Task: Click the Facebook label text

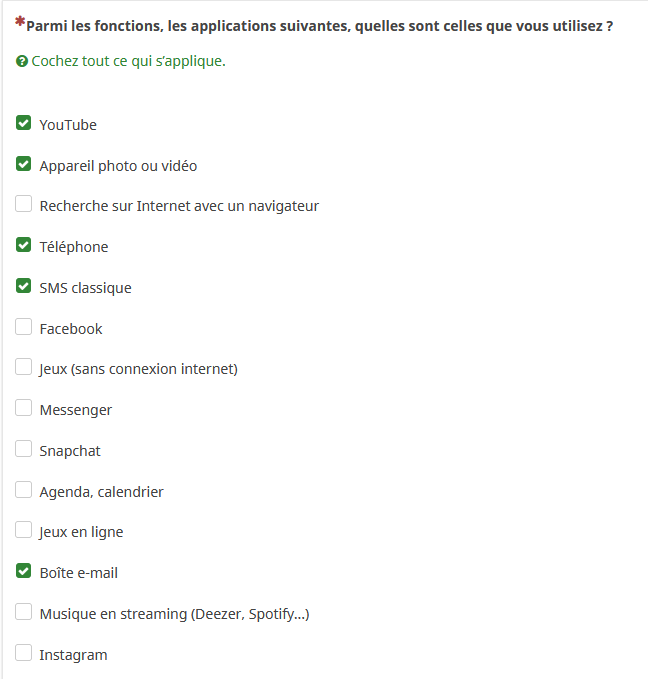Action: (x=71, y=329)
